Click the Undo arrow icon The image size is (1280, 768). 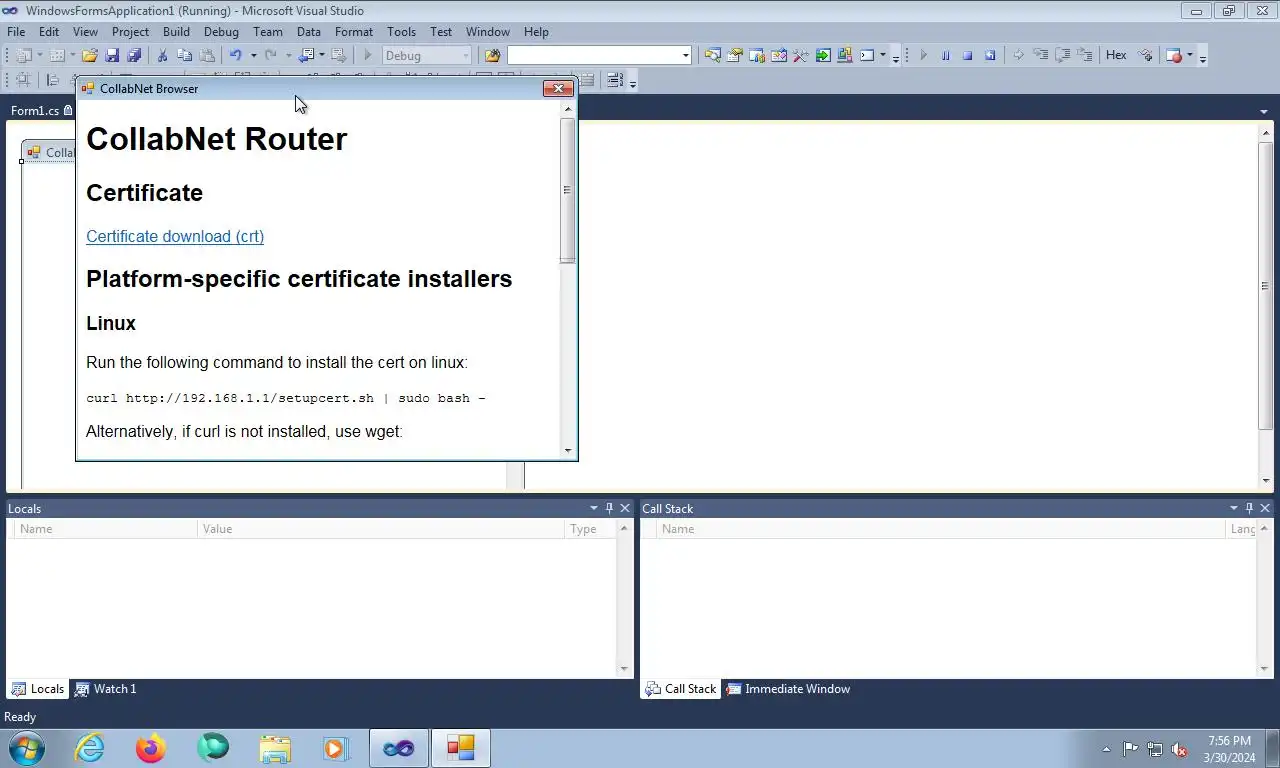pos(236,56)
